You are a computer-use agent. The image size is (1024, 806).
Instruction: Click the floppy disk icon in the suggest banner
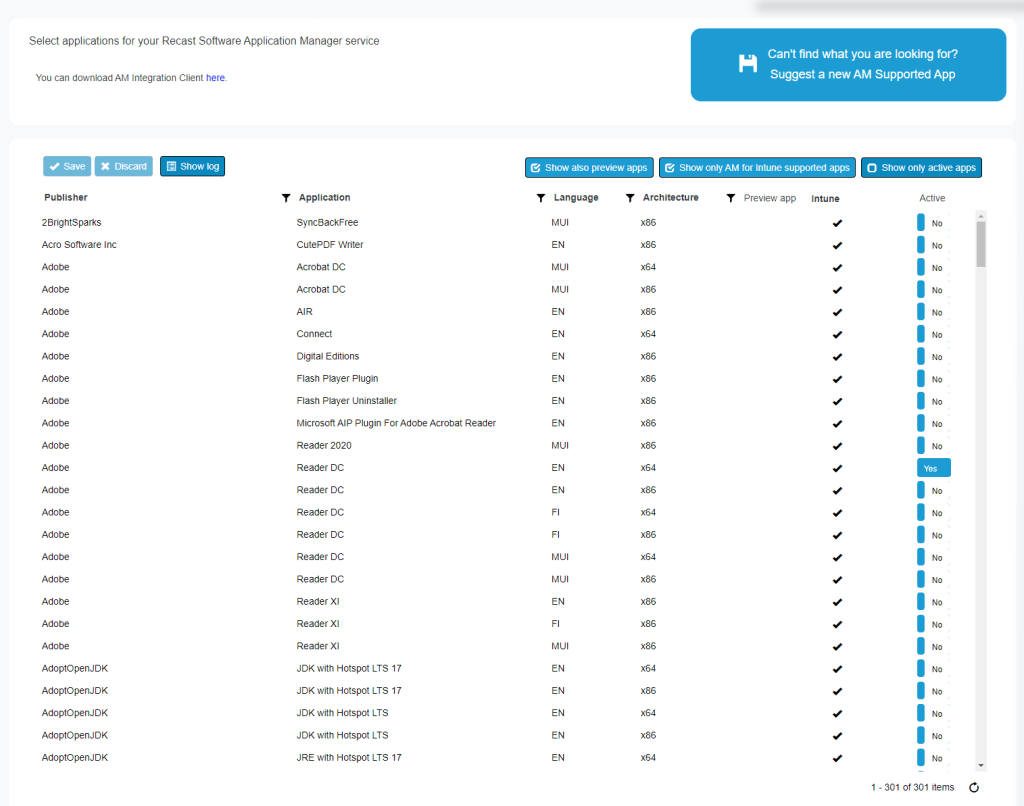[x=747, y=64]
